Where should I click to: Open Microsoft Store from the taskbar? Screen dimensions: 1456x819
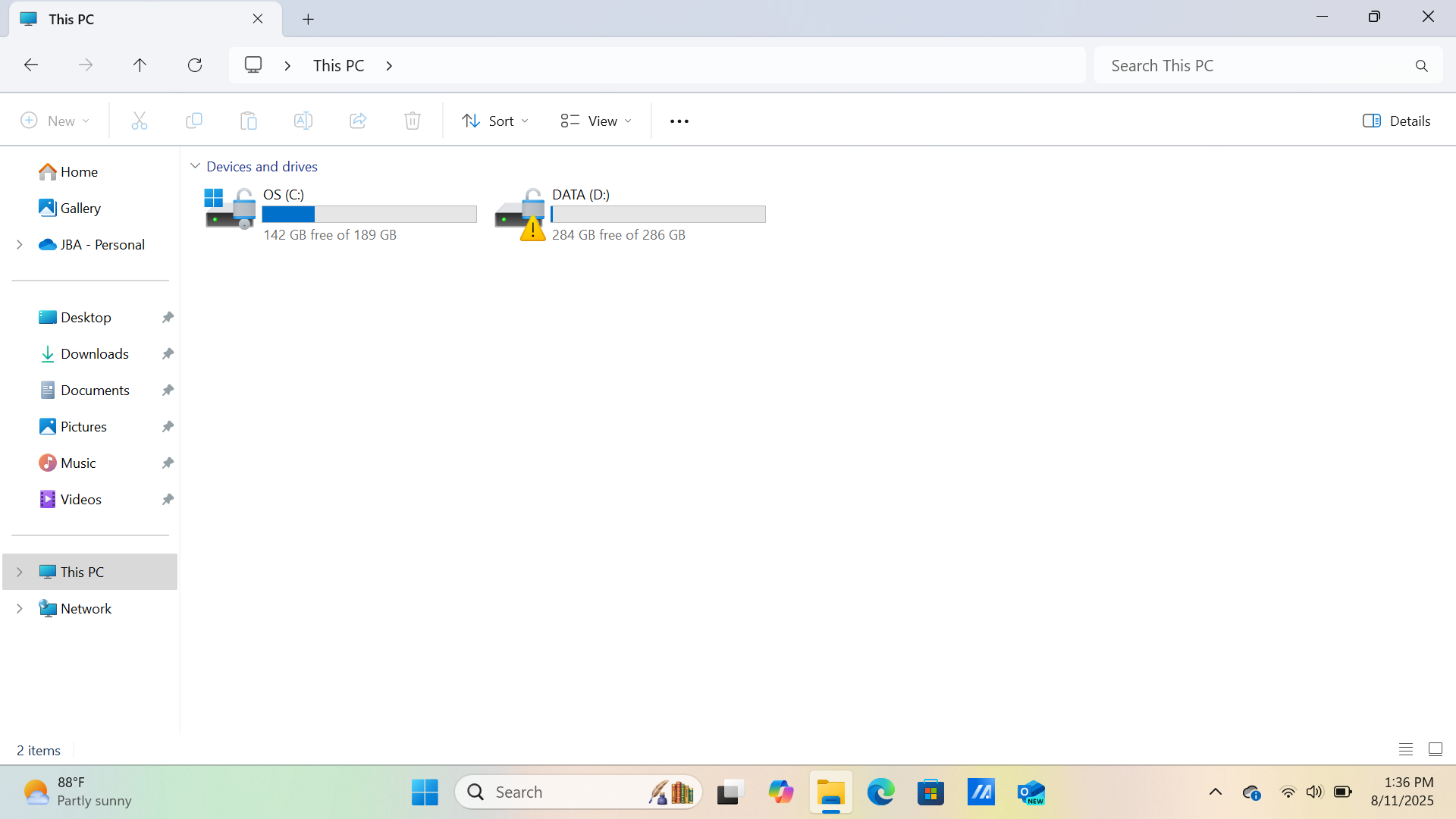pyautogui.click(x=930, y=792)
